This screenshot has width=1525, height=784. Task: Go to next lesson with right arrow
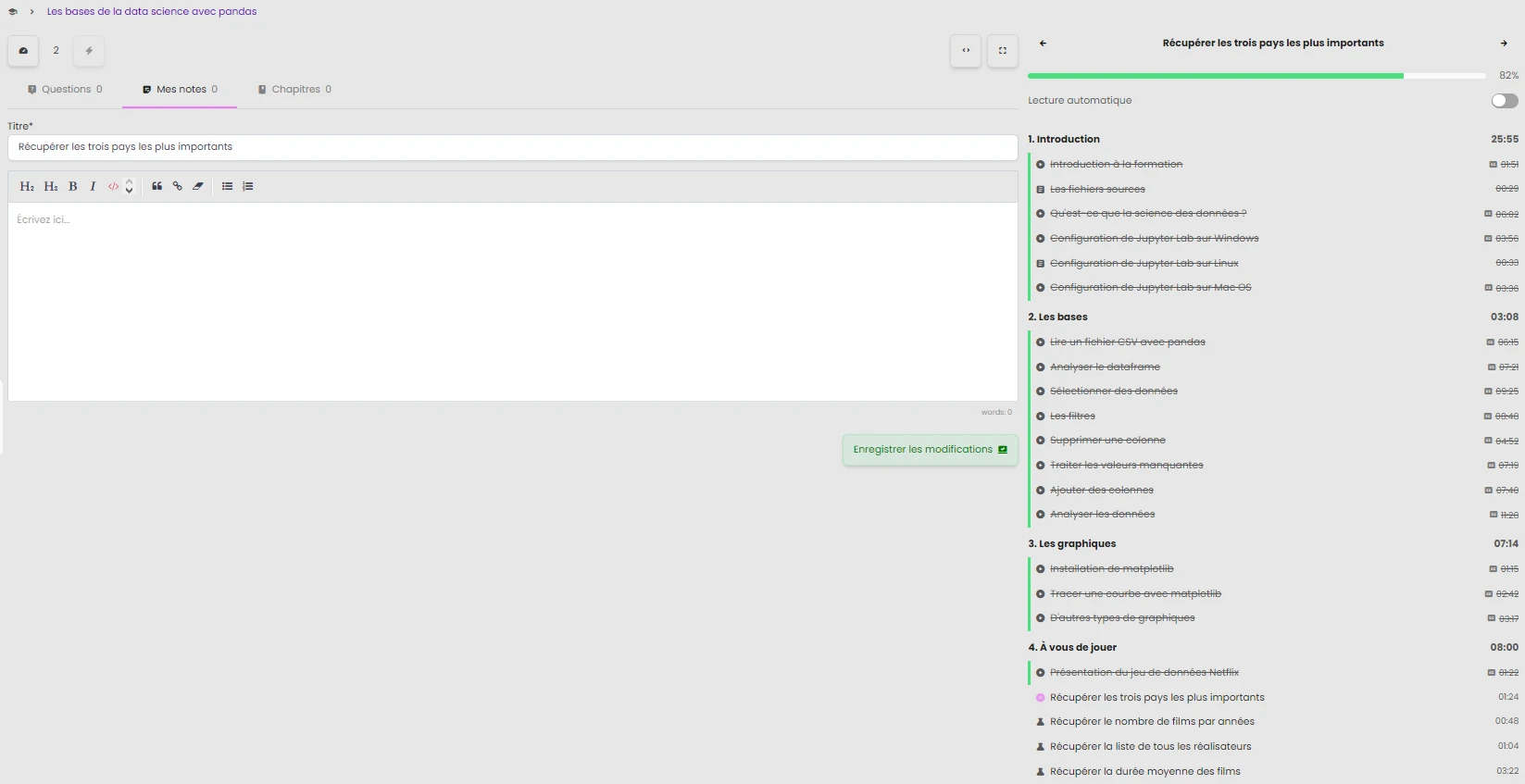pyautogui.click(x=1503, y=44)
